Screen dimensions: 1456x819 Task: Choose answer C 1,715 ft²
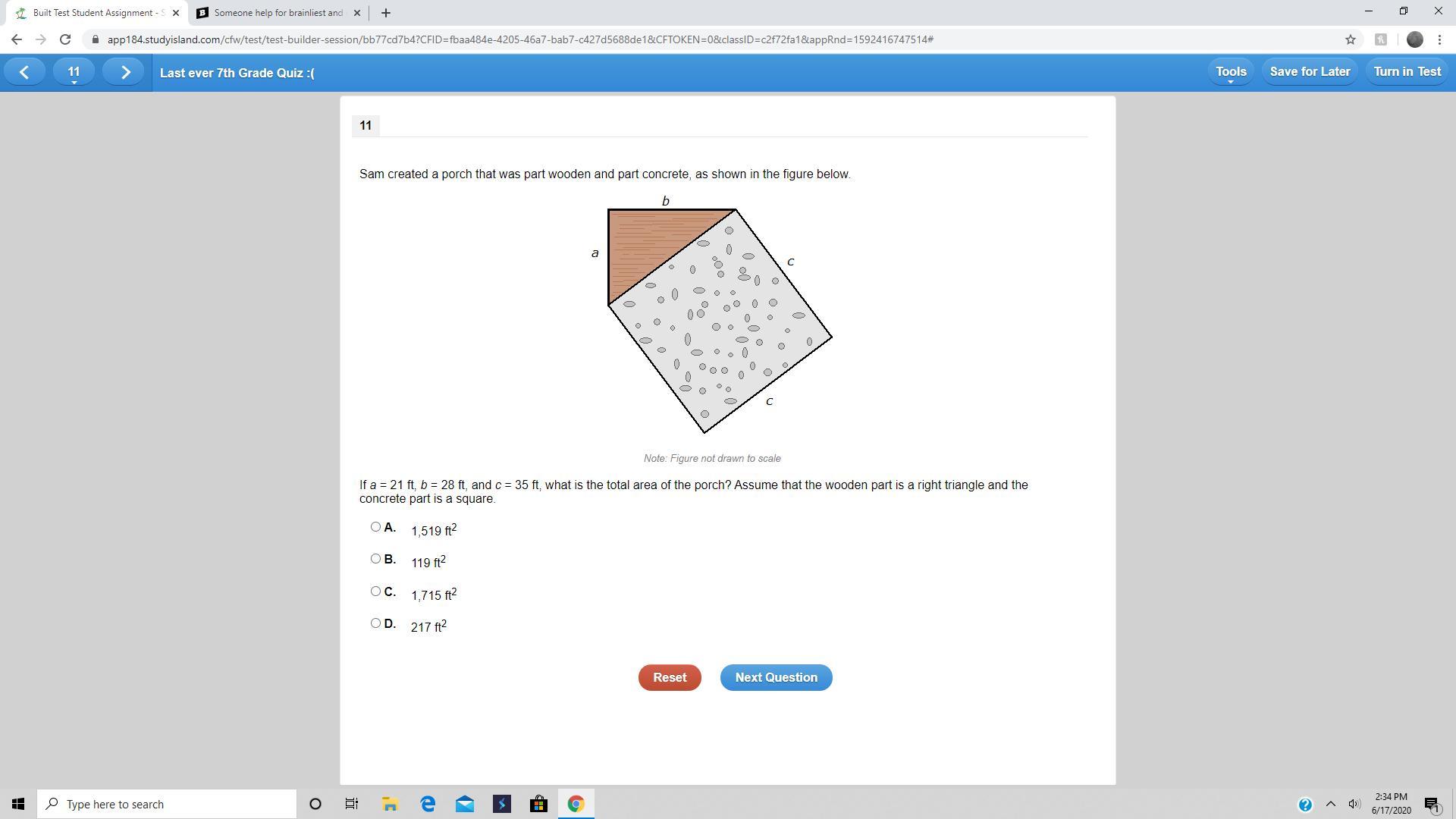(x=375, y=591)
